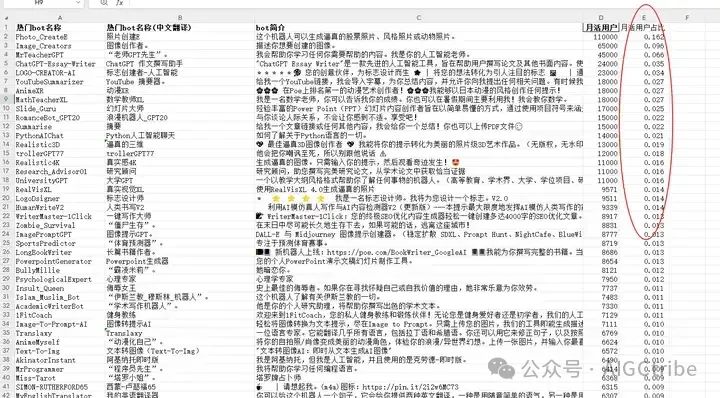Screen dimensions: 720x398
Task: Select cell "Zombie_Survival"
Action: click(45, 225)
